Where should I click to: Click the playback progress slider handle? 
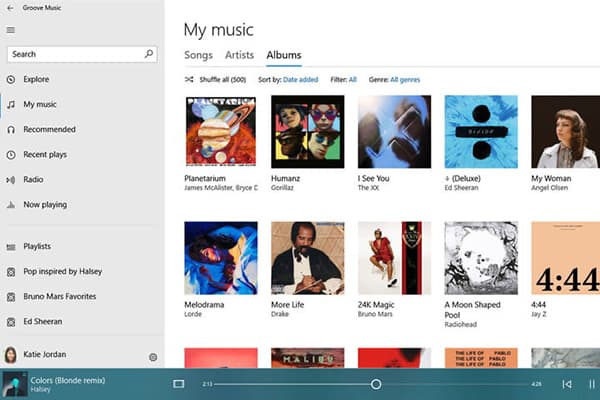point(376,384)
